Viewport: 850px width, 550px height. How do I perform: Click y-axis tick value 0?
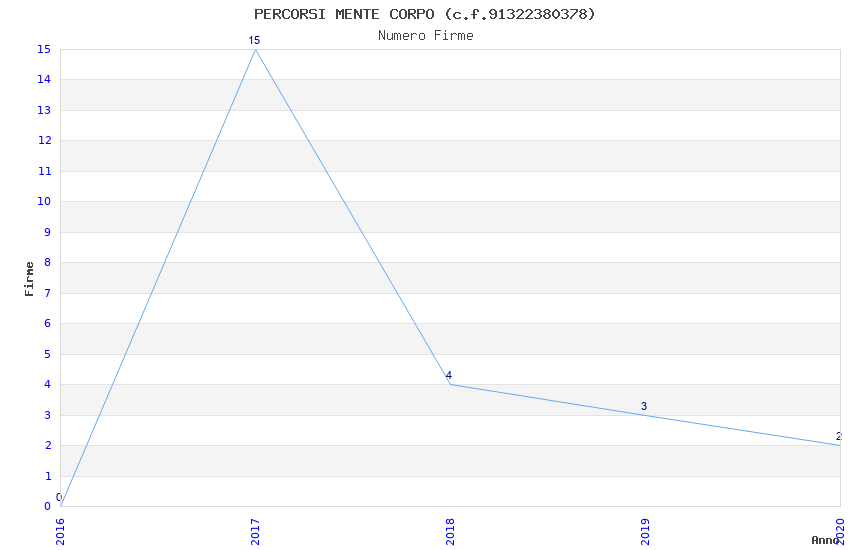tap(48, 506)
